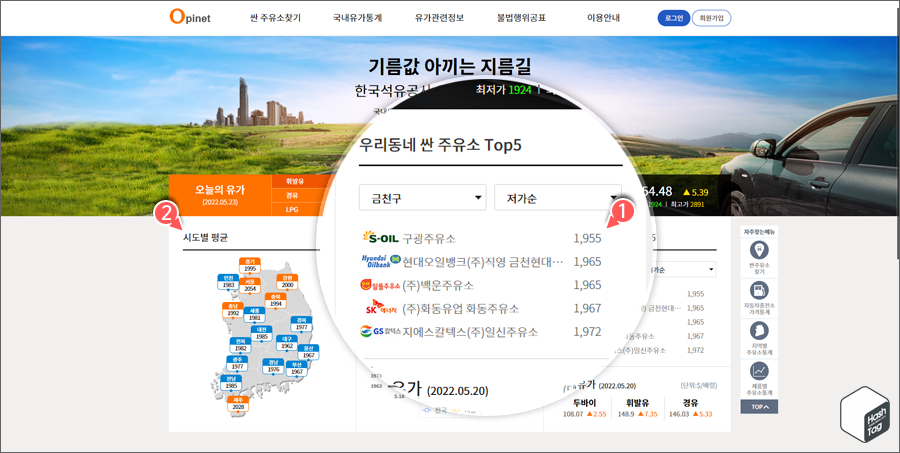This screenshot has width=900, height=453.
Task: Open the 이용안내 menu
Action: point(603,18)
